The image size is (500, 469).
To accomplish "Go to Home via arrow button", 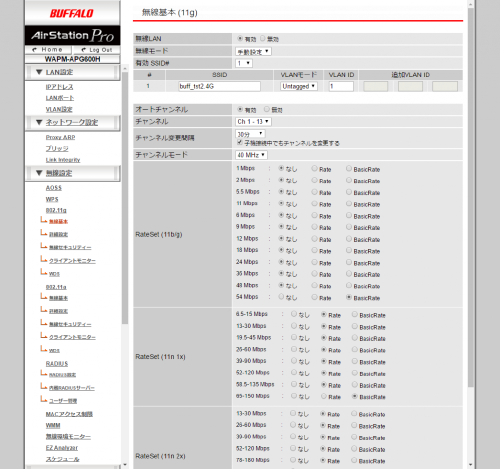I will coord(48,50).
